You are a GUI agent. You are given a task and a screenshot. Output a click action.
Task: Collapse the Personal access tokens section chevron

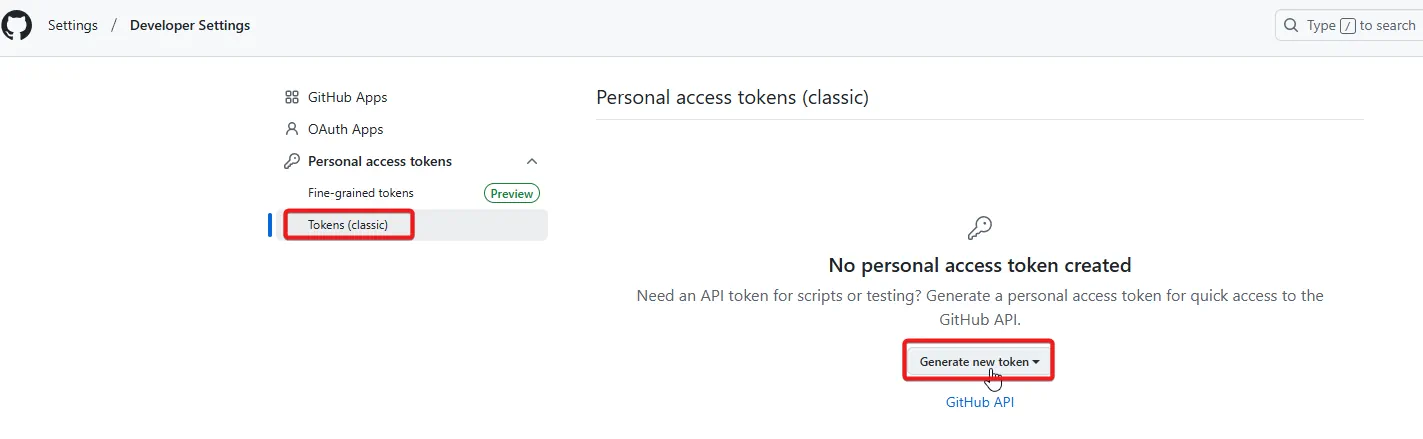pos(532,161)
